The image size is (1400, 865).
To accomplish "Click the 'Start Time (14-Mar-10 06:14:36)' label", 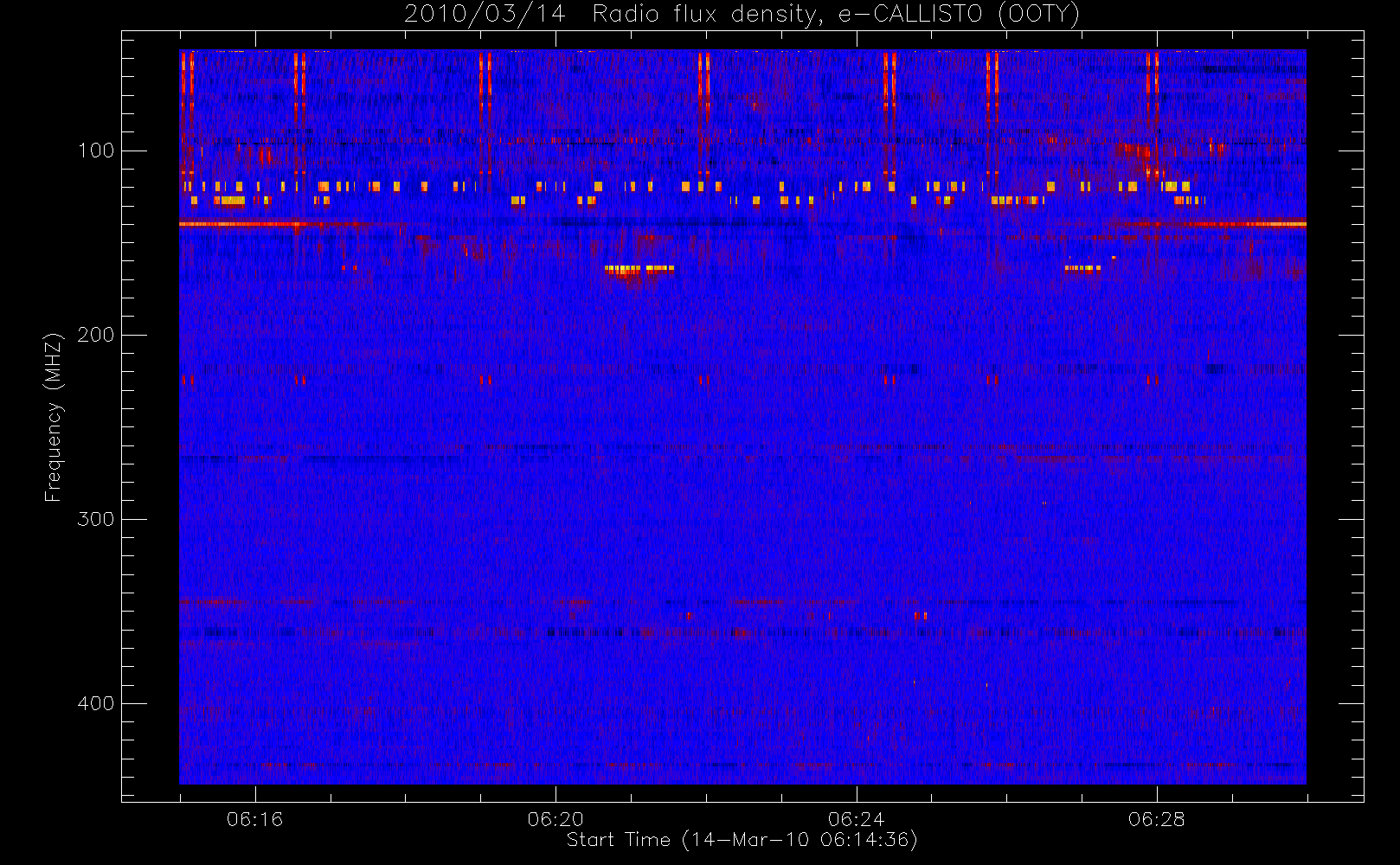I will click(x=742, y=840).
